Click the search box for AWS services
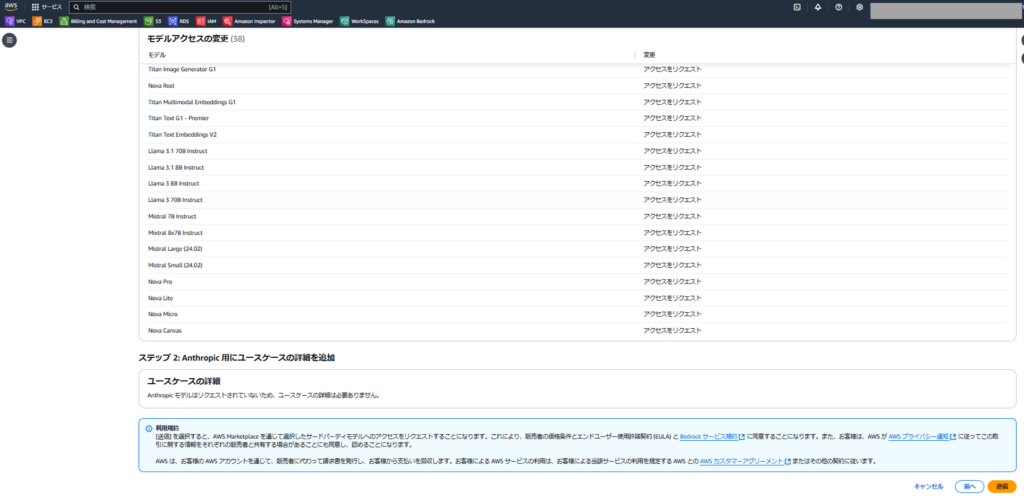This screenshot has height=499, width=1024. (180, 7)
